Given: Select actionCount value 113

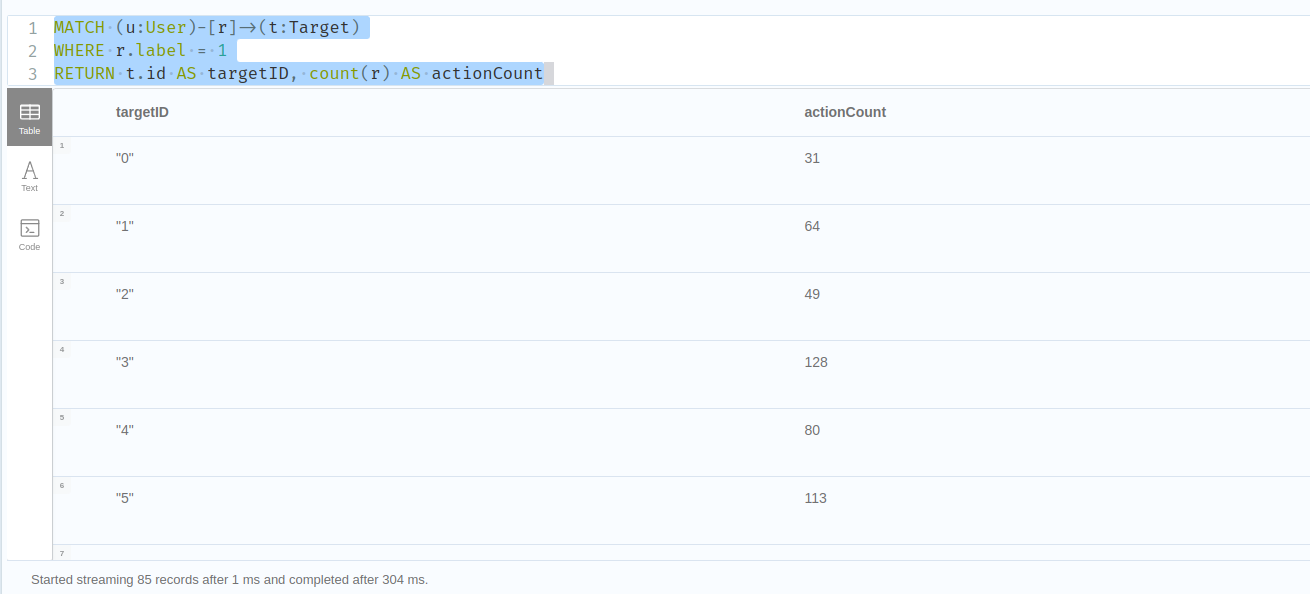Looking at the screenshot, I should click(x=816, y=498).
